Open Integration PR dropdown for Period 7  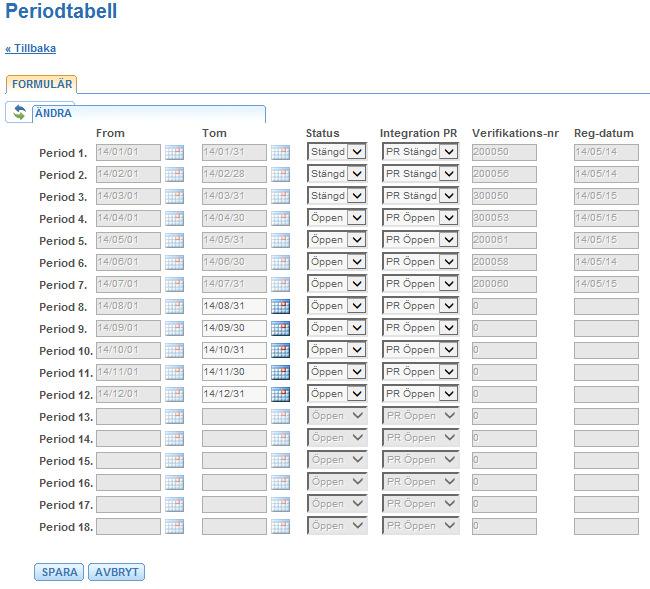click(420, 284)
